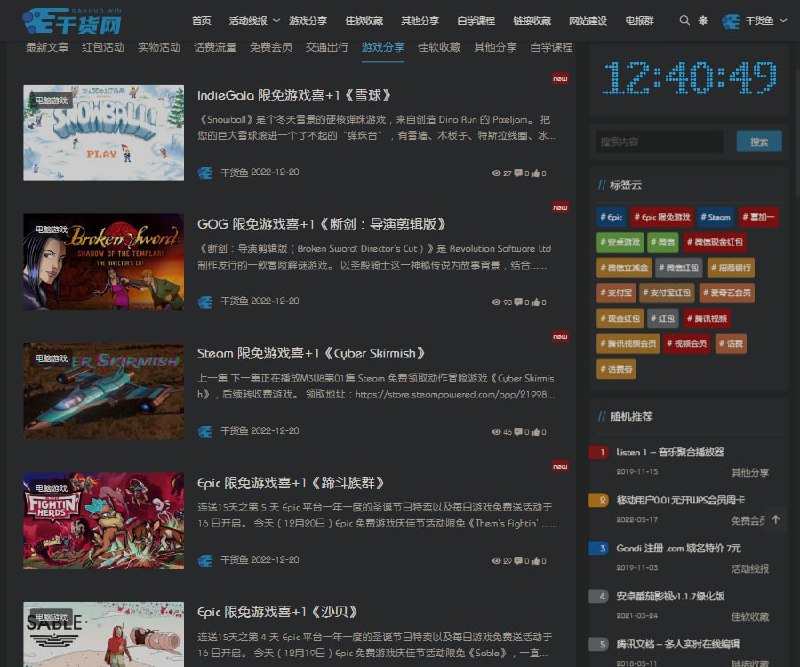The width and height of the screenshot is (800, 667).
Task: Open recommended 腾讯文档 – 多人实时在线编辑
Action: [x=678, y=644]
